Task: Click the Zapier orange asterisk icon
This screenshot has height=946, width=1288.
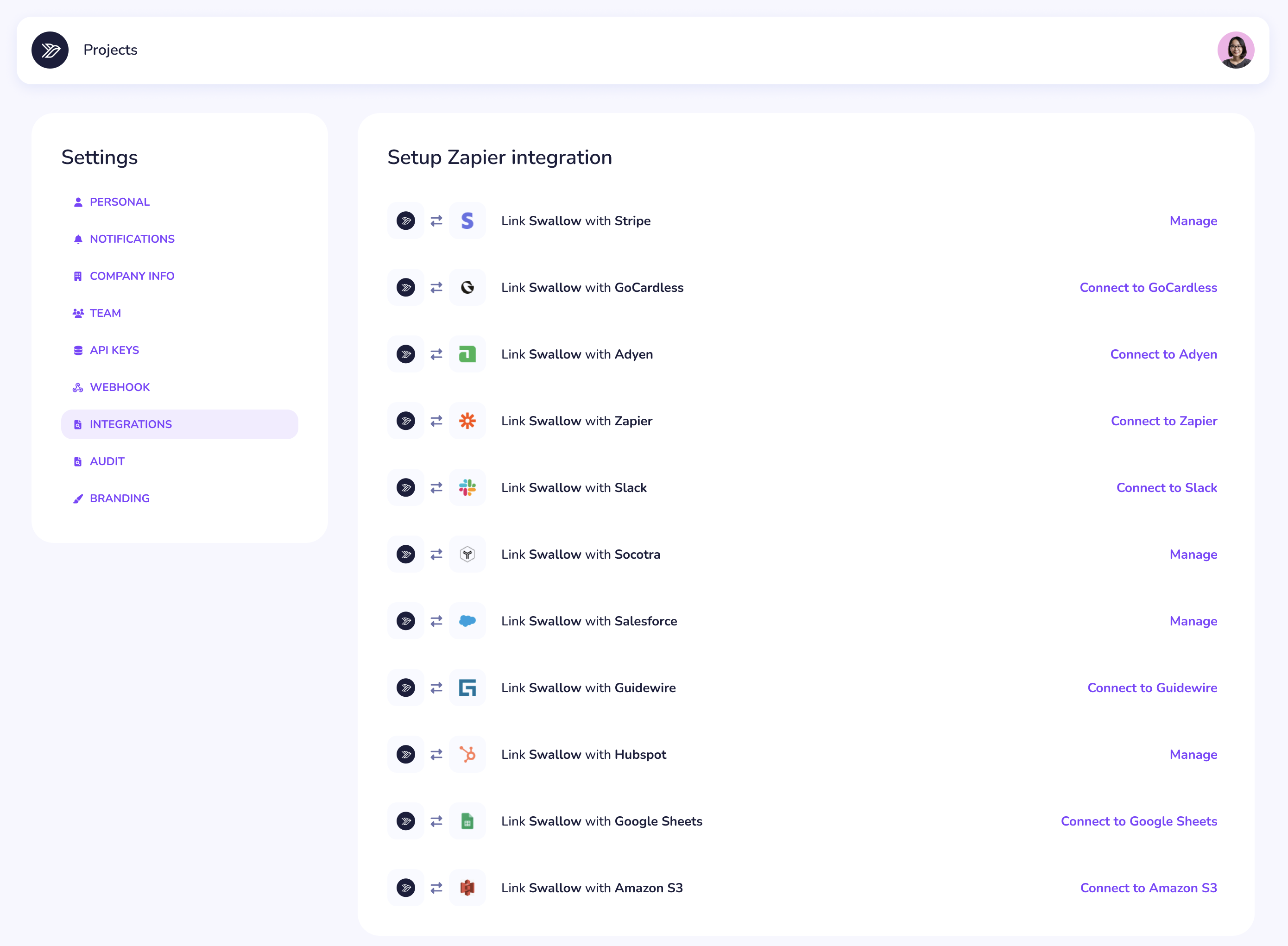Action: click(x=467, y=421)
